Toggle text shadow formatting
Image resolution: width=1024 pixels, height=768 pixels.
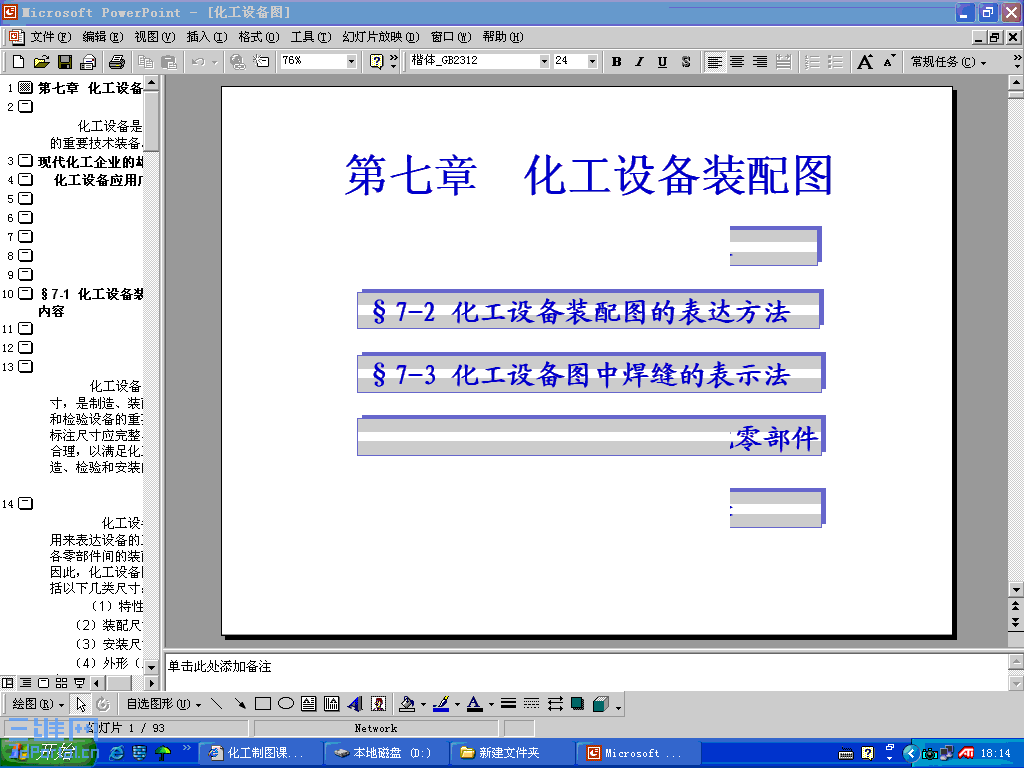687,62
